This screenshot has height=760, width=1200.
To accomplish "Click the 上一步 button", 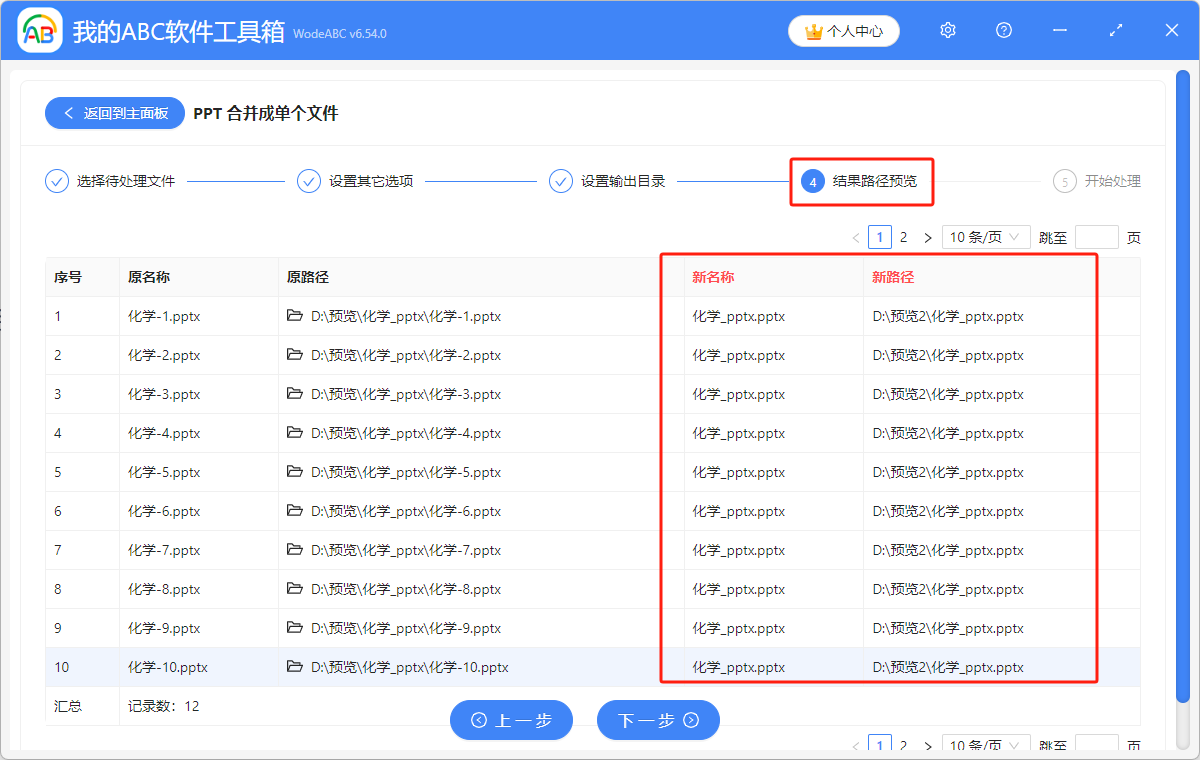I will 511,720.
